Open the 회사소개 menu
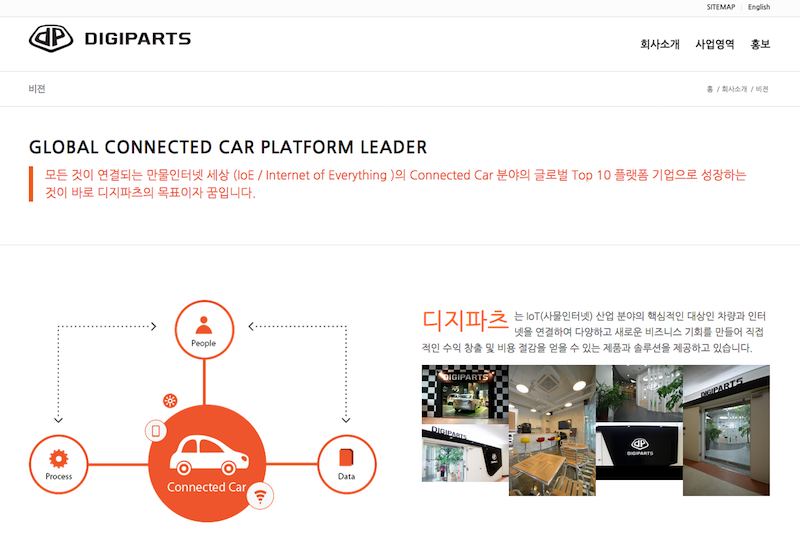 coord(660,44)
